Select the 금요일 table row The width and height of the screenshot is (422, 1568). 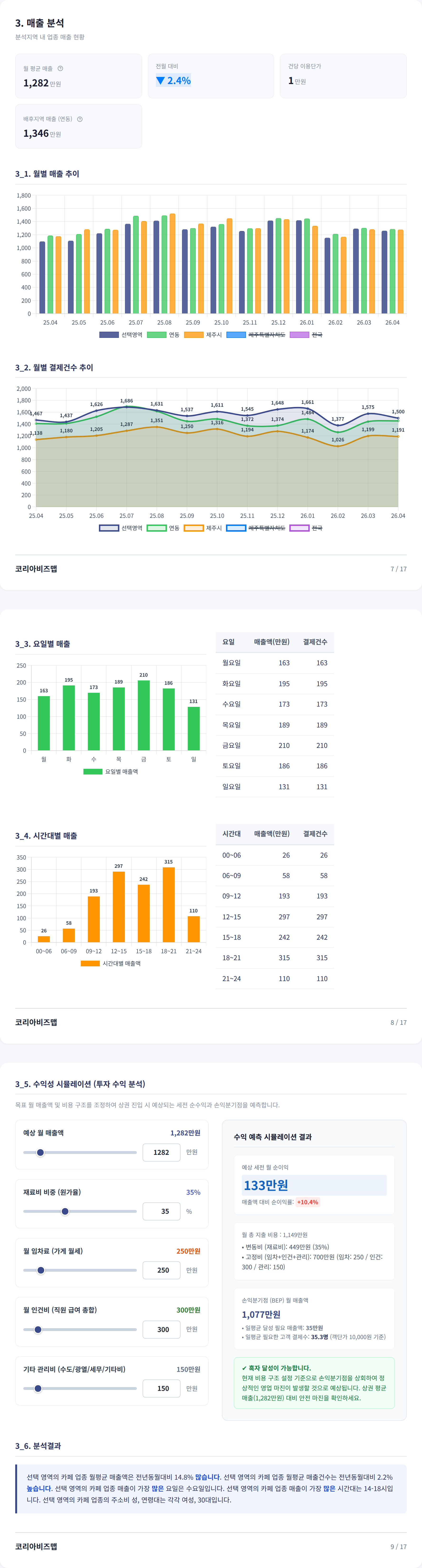click(x=275, y=745)
